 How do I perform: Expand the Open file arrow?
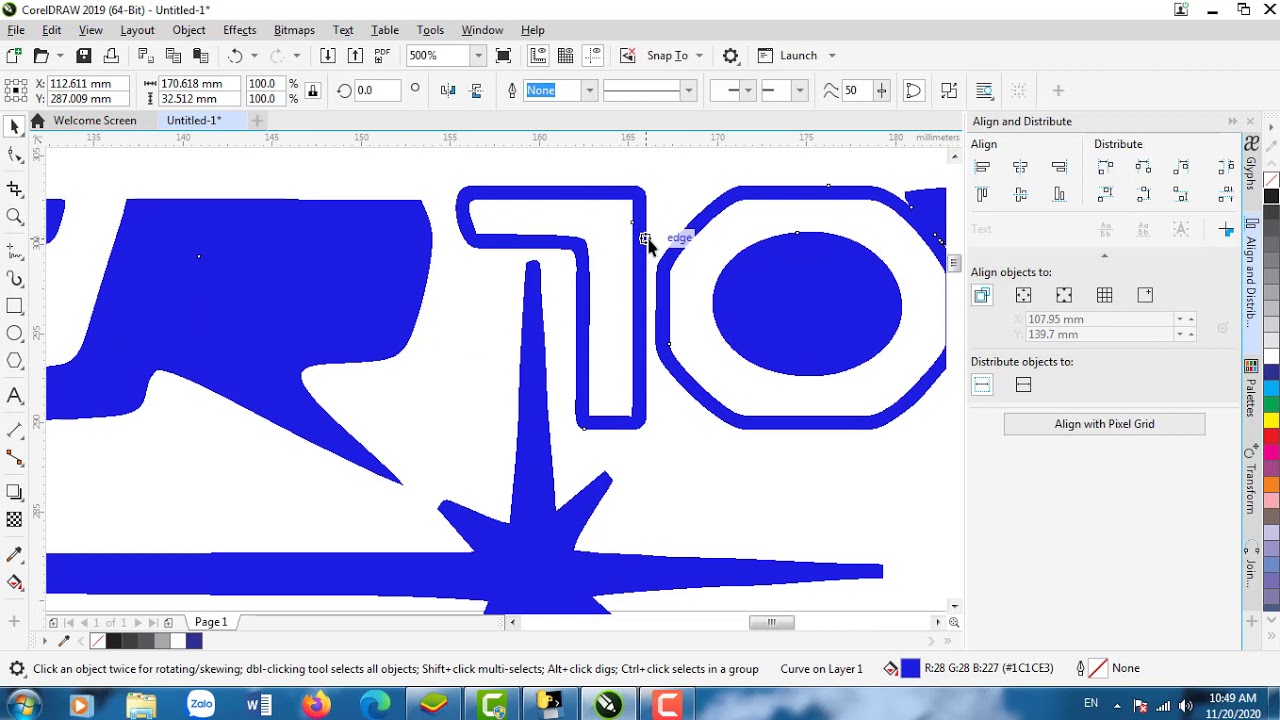pos(60,56)
